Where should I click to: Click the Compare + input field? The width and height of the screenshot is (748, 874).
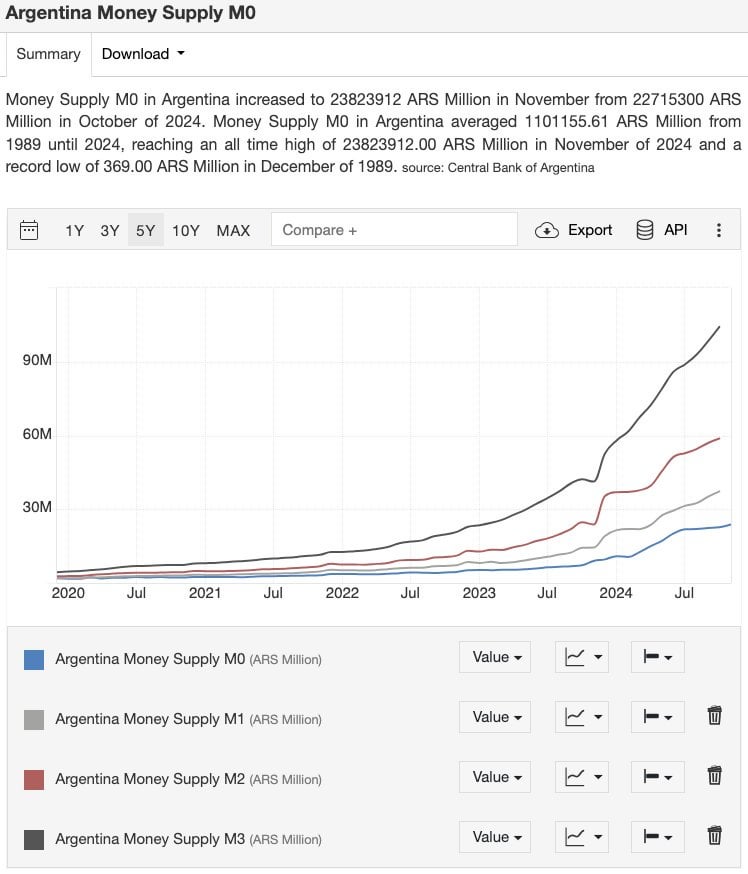[x=394, y=229]
